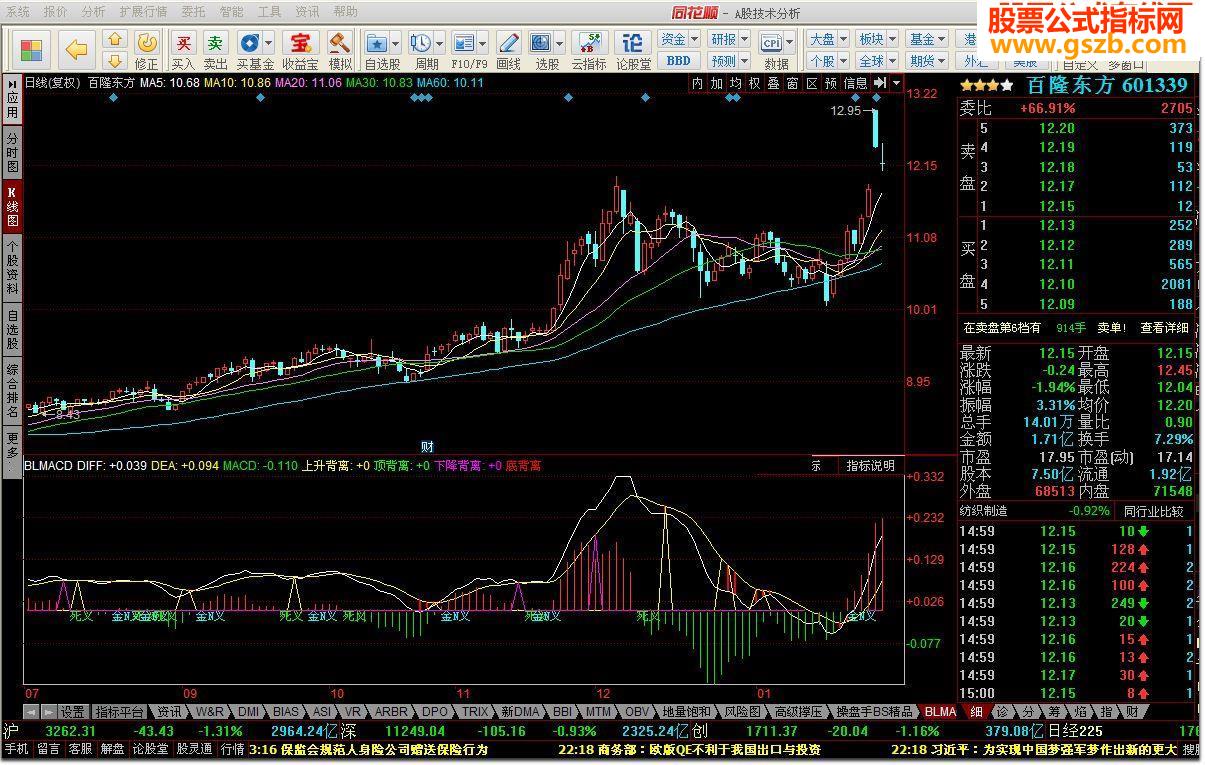Click the 论股堂 status bar button

pos(150,749)
